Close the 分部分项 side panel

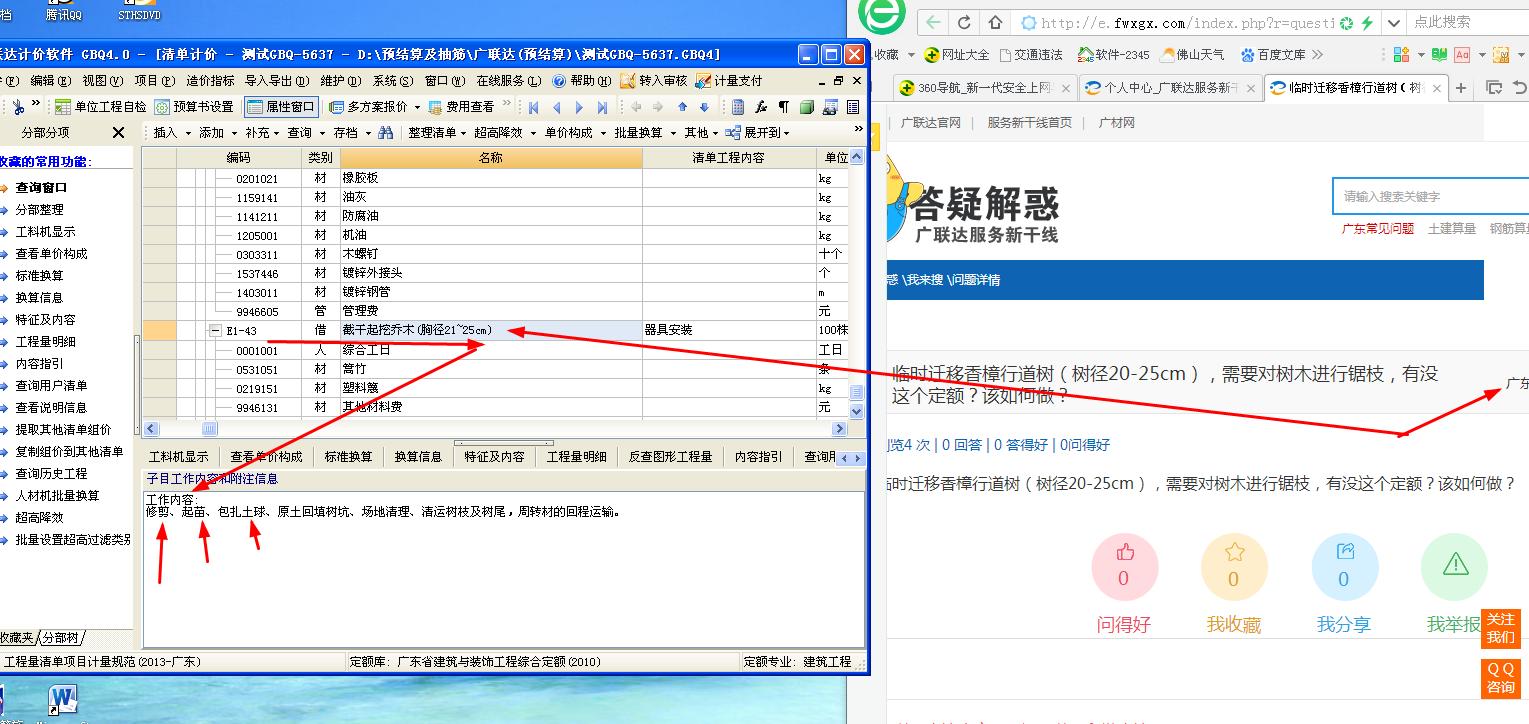pyautogui.click(x=118, y=132)
